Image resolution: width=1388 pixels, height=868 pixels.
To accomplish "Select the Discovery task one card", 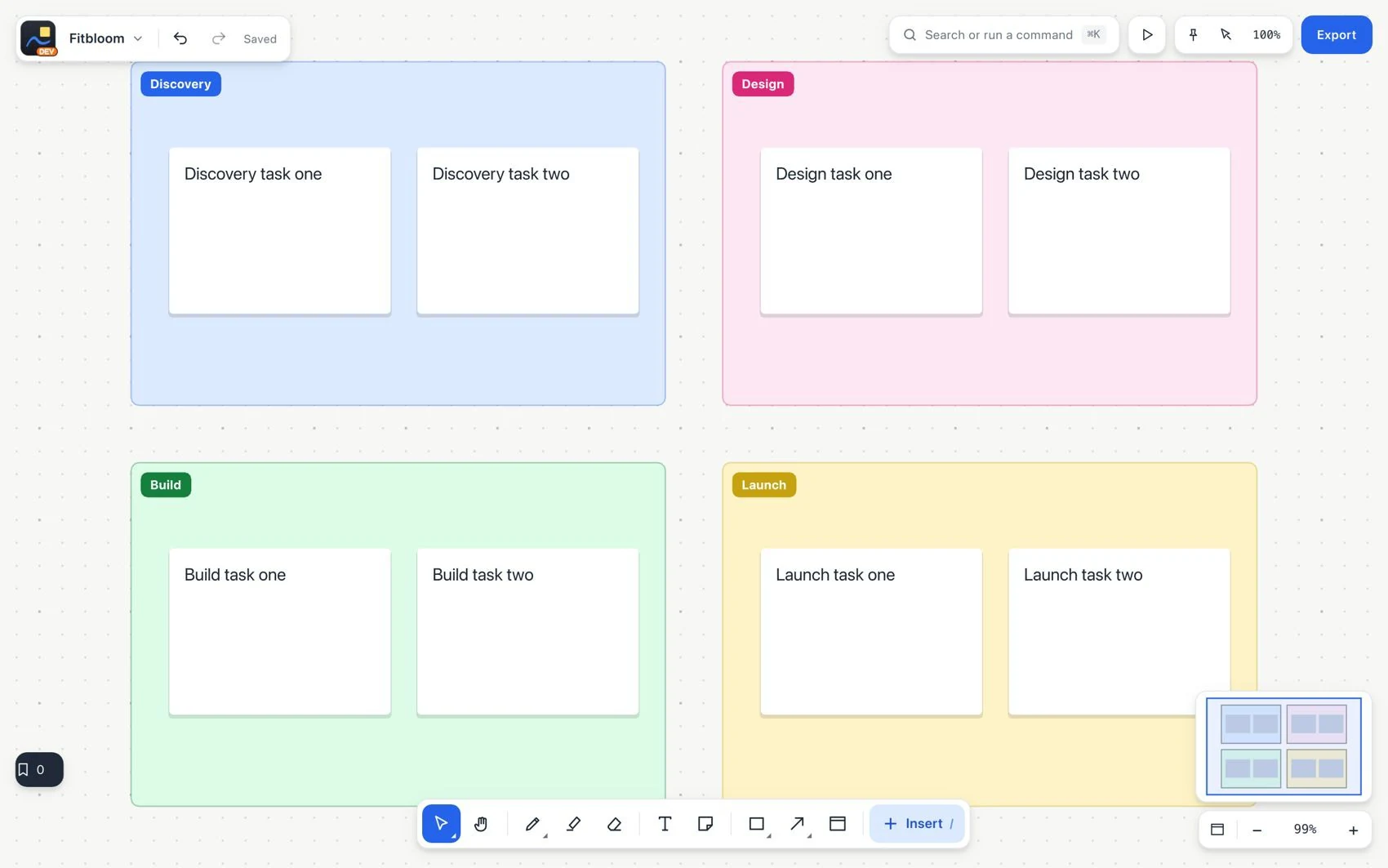I will point(280,230).
